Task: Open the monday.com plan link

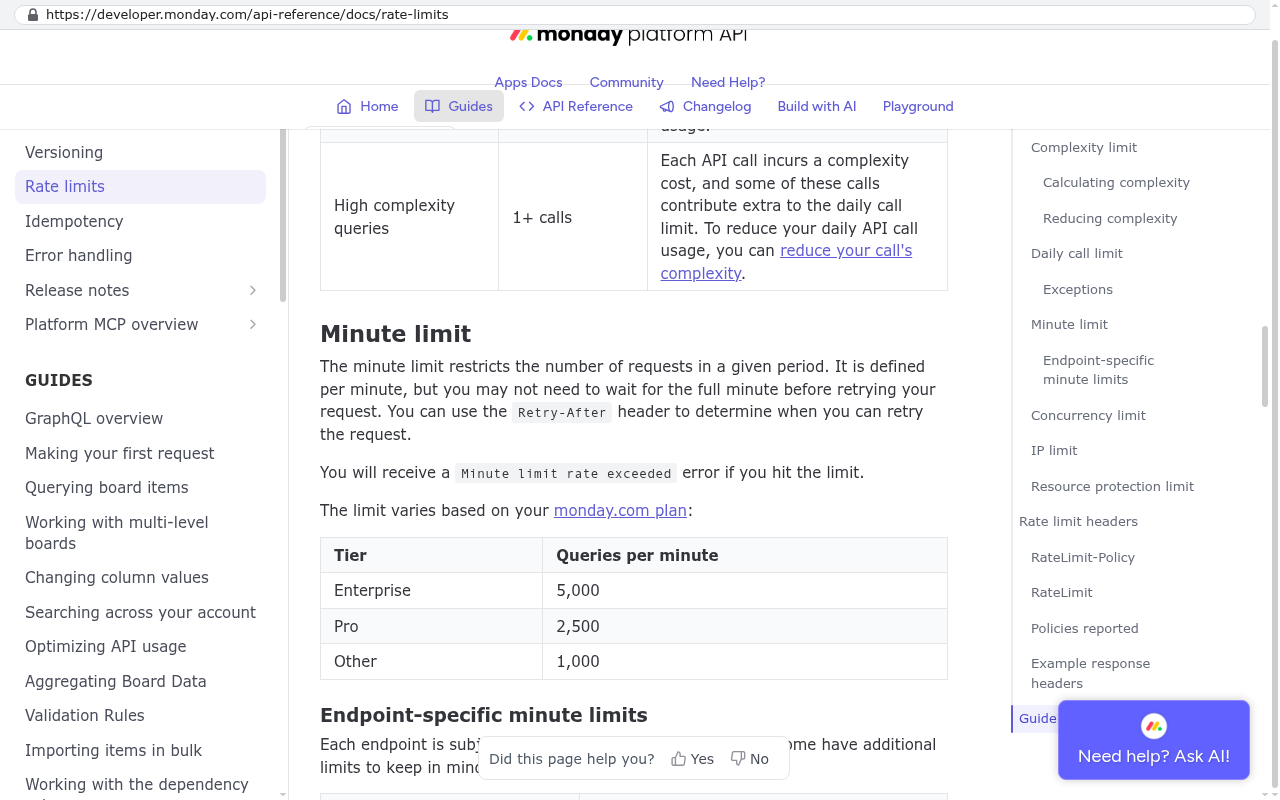Action: (620, 511)
